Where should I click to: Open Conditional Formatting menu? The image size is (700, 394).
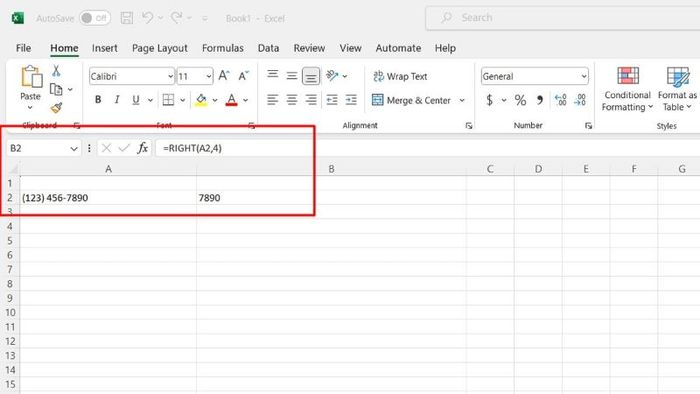point(627,88)
